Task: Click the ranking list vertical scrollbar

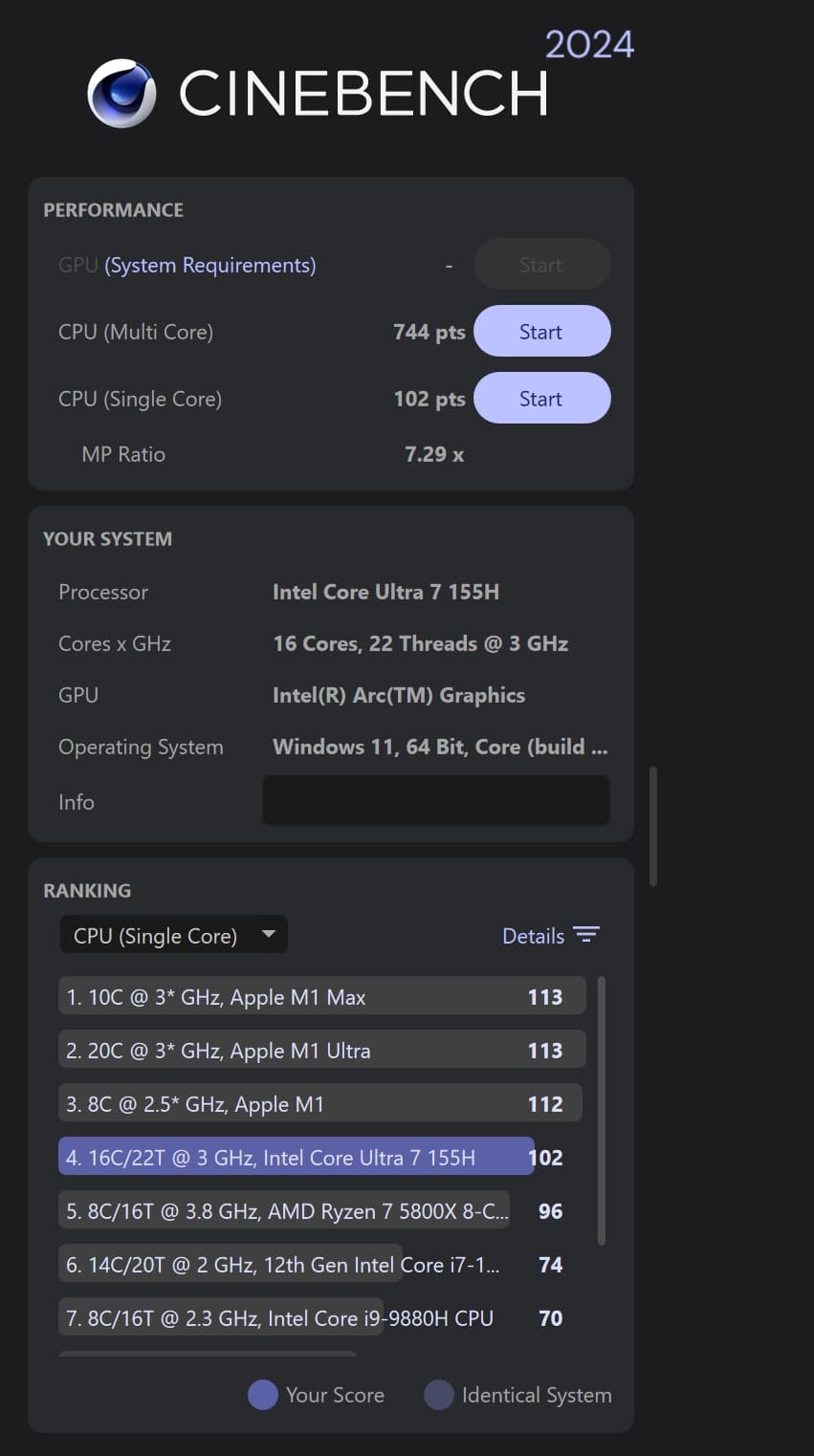Action: click(x=602, y=1109)
